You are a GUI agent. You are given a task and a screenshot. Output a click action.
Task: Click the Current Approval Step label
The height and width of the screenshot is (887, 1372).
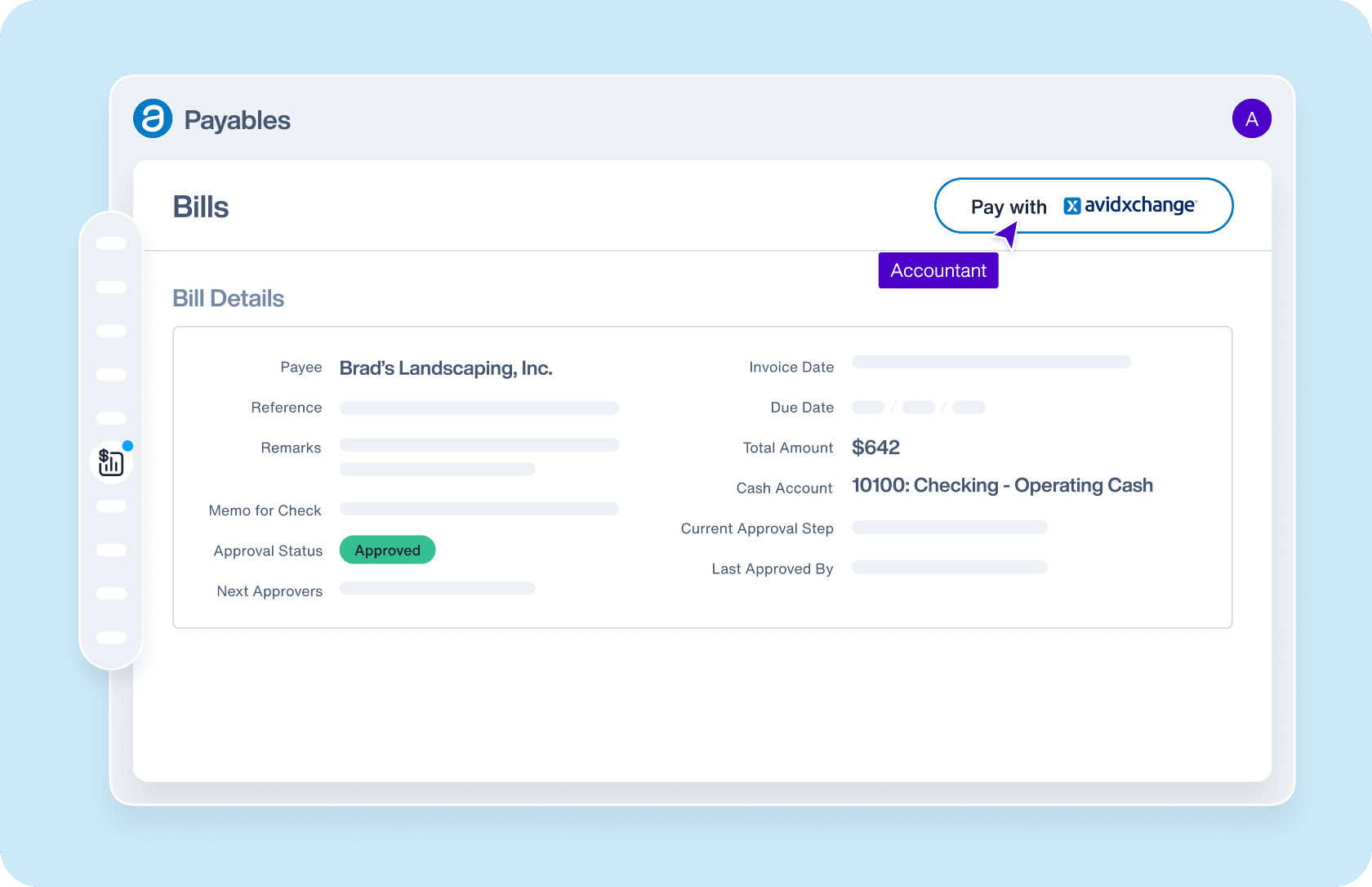[x=757, y=528]
